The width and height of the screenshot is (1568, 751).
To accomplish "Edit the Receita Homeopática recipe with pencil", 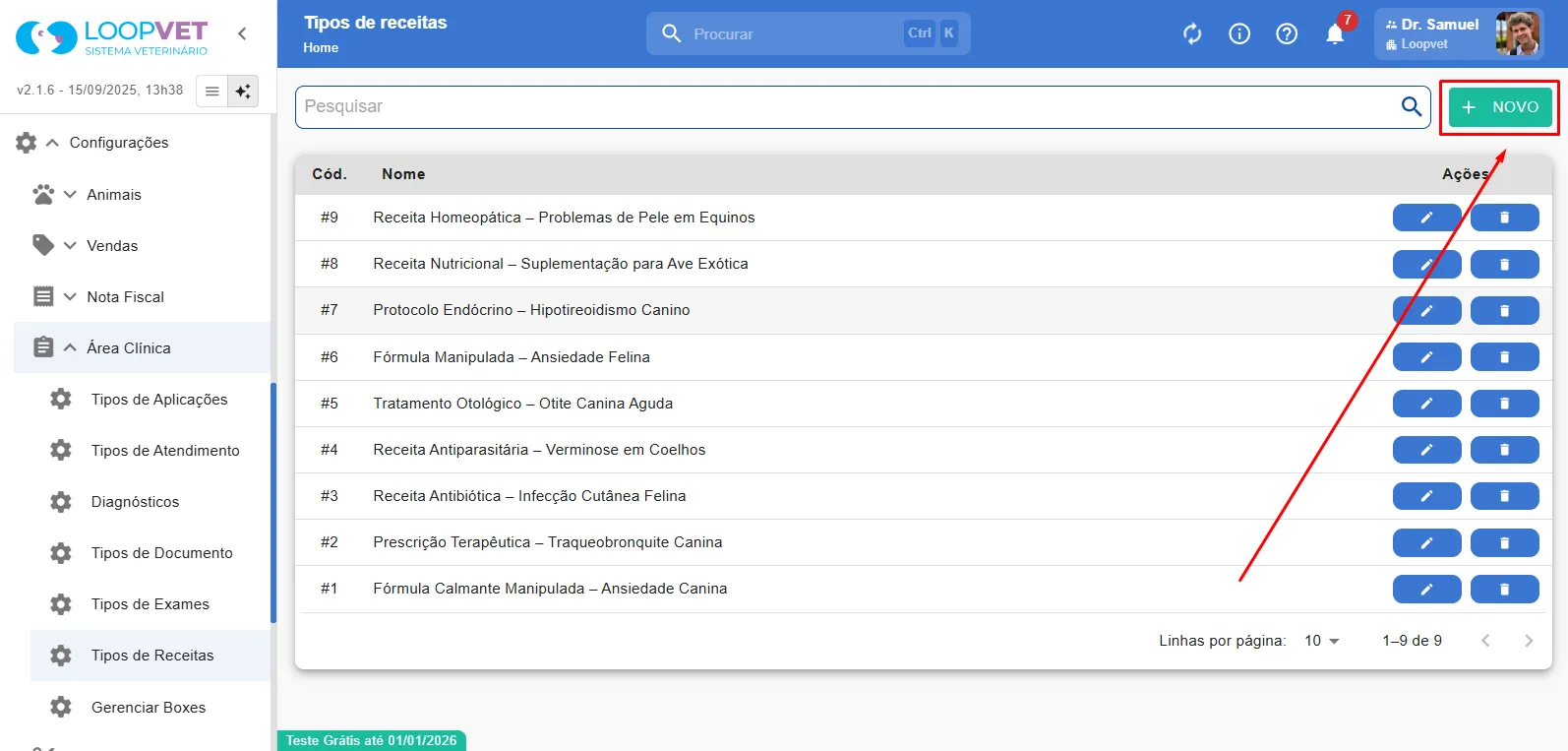I will pyautogui.click(x=1426, y=218).
